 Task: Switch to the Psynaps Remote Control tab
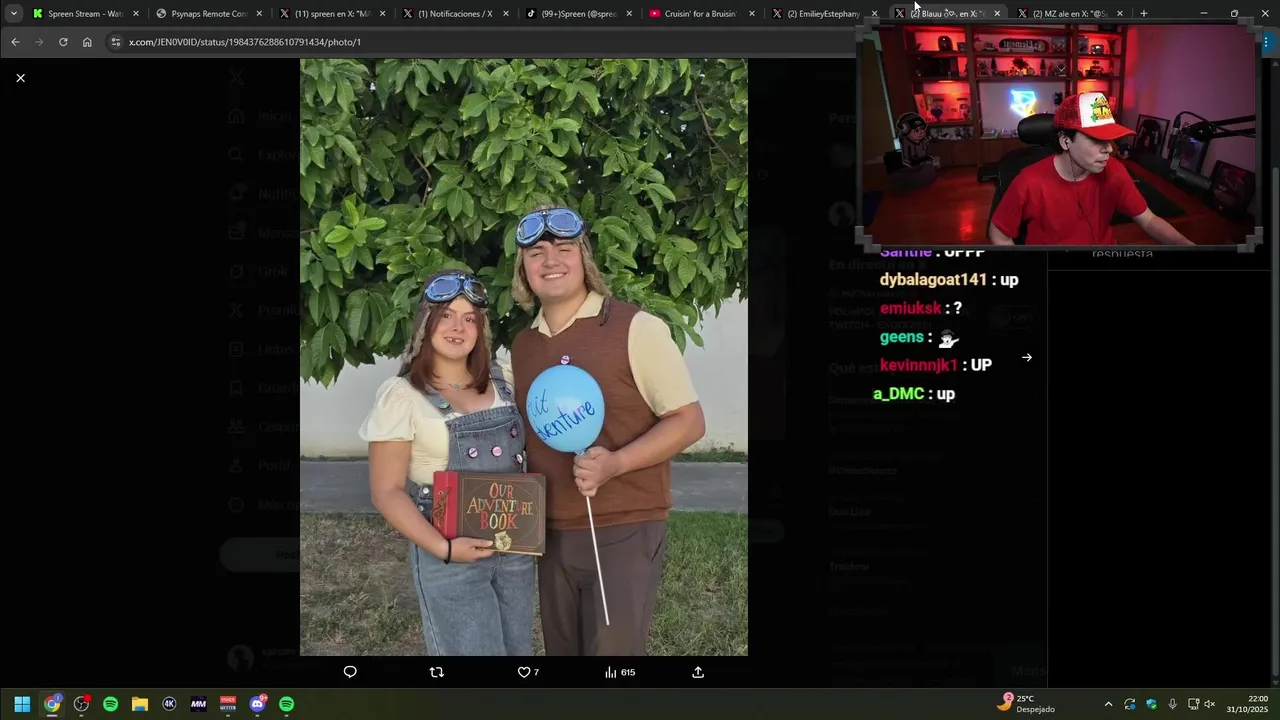[x=207, y=13]
